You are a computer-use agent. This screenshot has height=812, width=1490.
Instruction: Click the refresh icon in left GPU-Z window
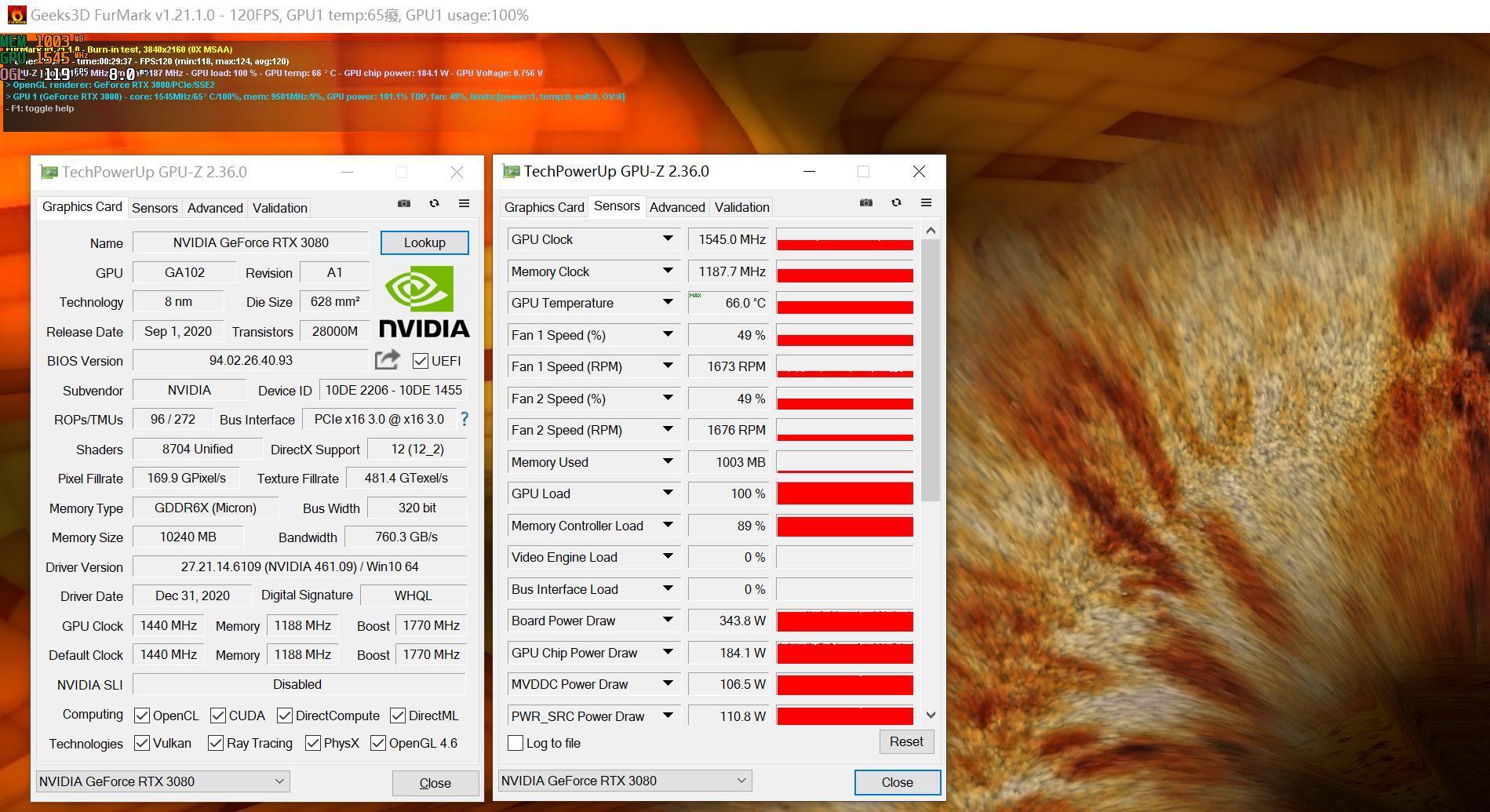pyautogui.click(x=434, y=203)
